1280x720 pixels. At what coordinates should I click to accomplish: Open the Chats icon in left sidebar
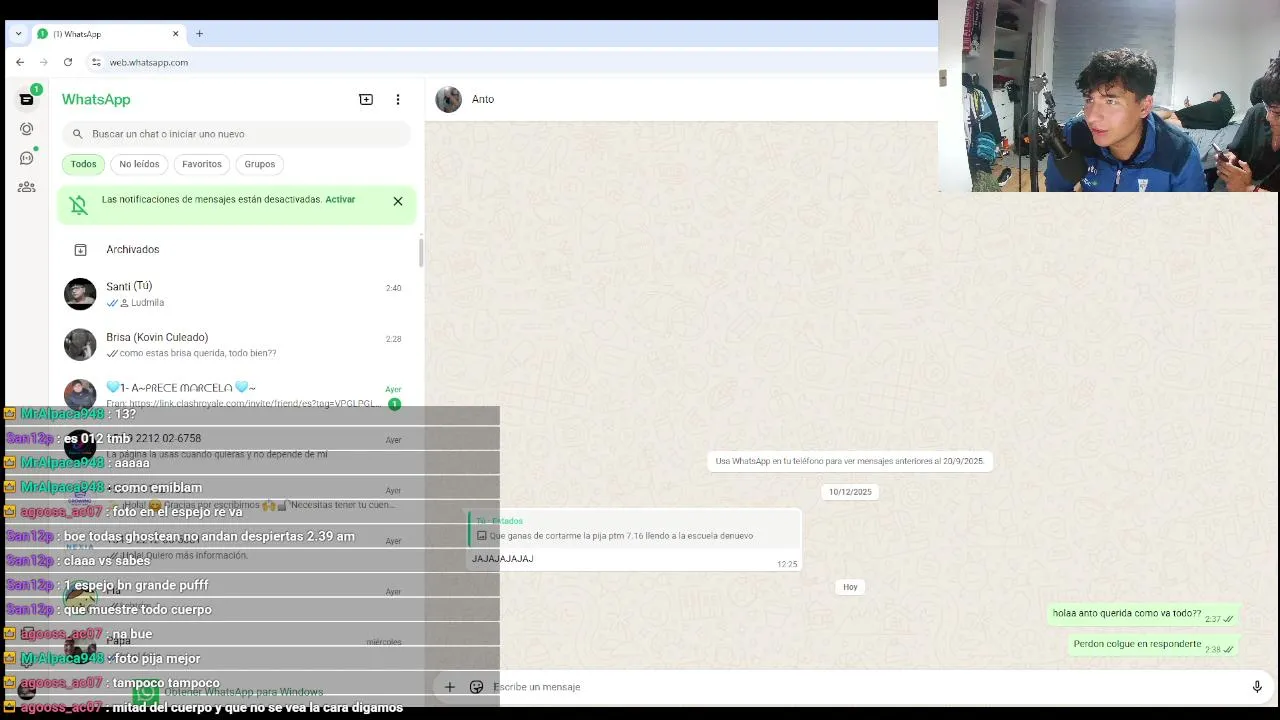(26, 99)
